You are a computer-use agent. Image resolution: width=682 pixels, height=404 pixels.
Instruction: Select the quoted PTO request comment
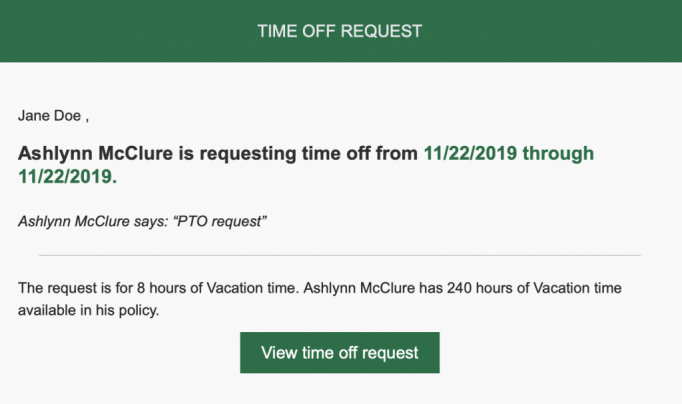click(x=220, y=221)
